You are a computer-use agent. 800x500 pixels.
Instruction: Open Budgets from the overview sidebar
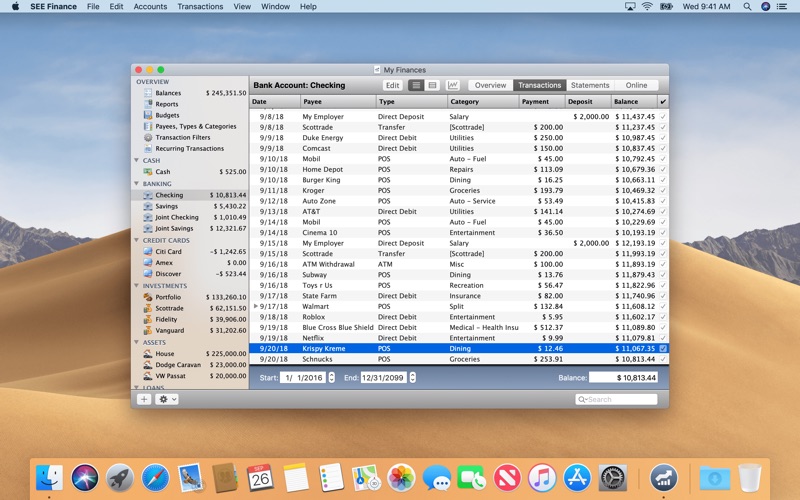click(167, 115)
